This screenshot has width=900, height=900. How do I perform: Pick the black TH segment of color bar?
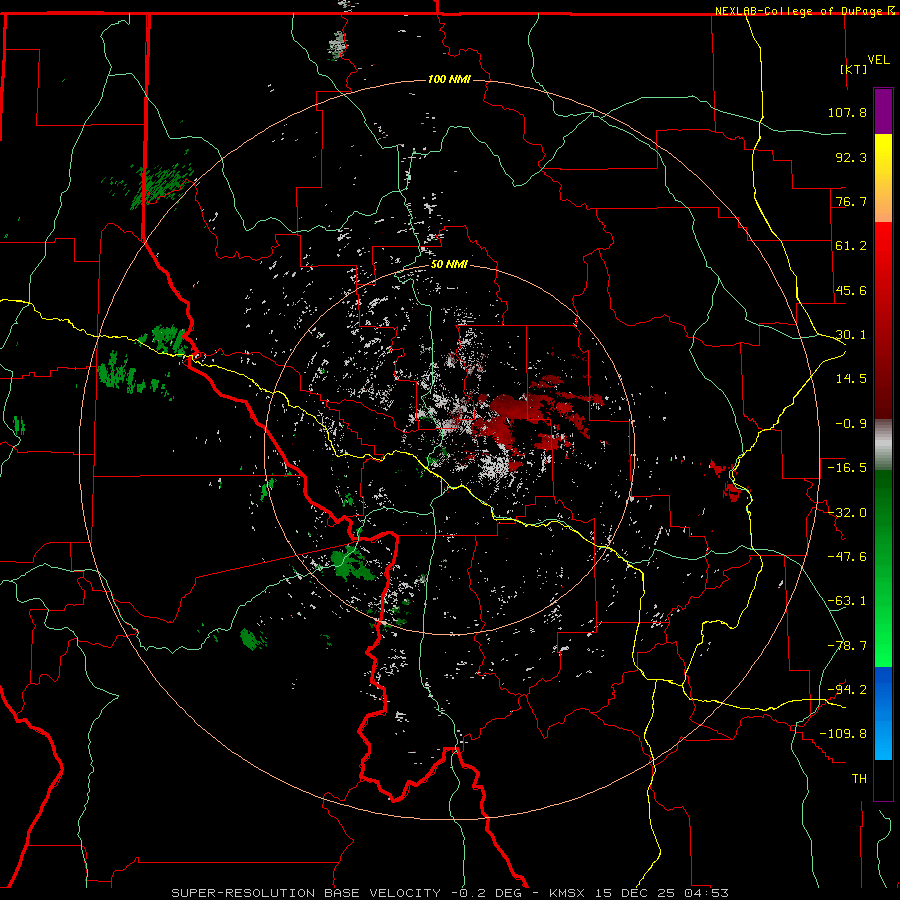[x=883, y=780]
